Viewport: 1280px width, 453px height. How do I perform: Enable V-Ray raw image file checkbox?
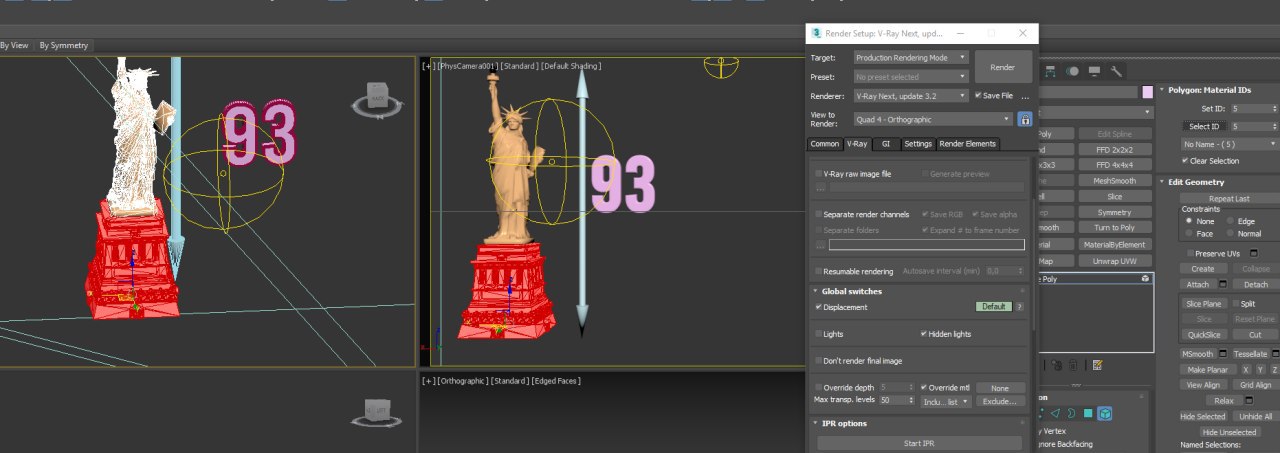point(819,174)
